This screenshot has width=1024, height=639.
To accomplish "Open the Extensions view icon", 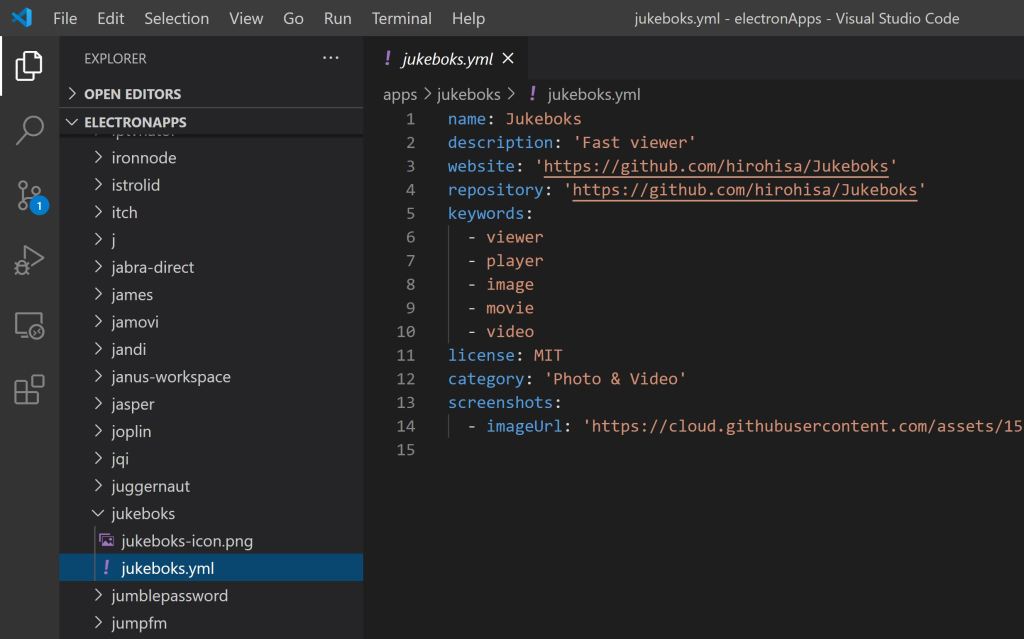I will 29,389.
